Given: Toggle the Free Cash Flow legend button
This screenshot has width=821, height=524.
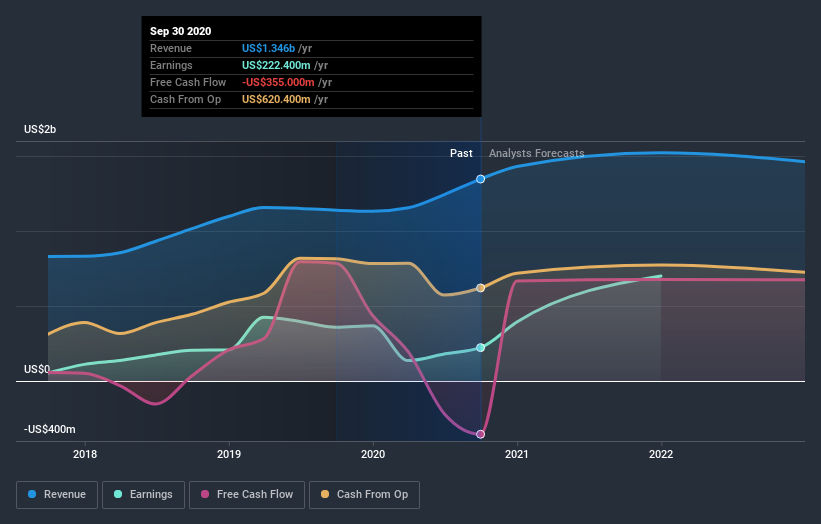Looking at the screenshot, I should tap(247, 495).
